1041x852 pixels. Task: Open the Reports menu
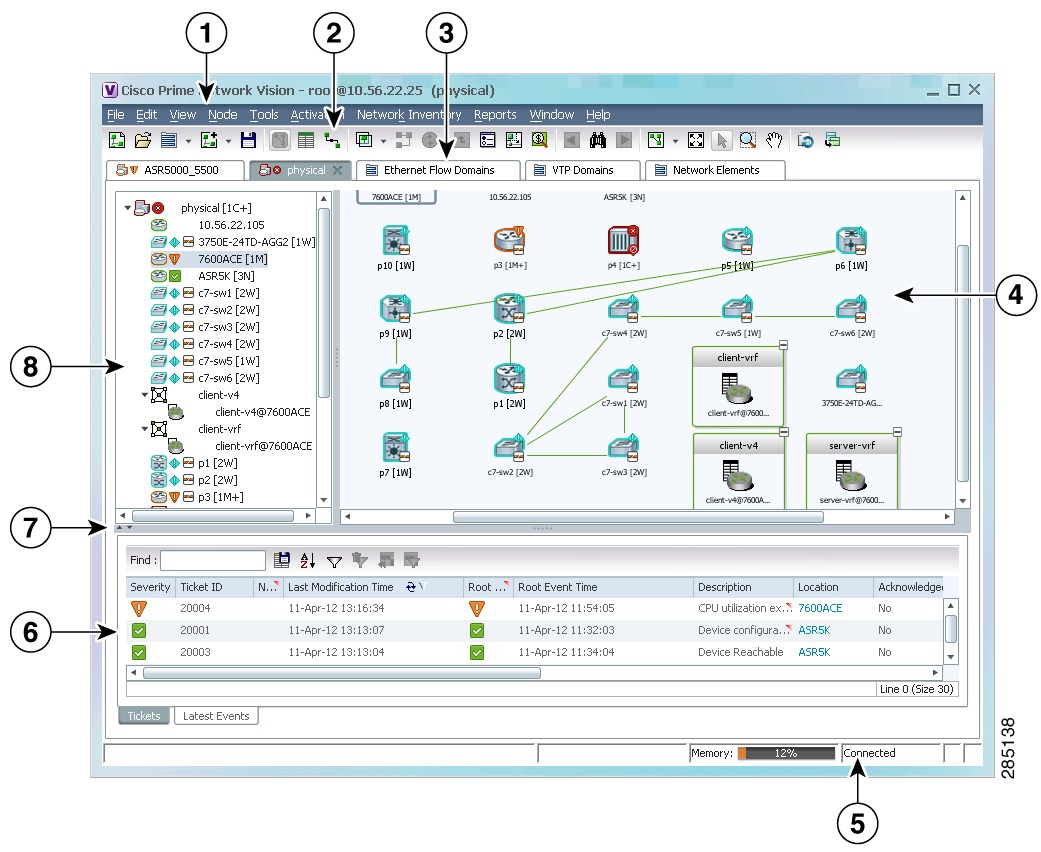(495, 115)
